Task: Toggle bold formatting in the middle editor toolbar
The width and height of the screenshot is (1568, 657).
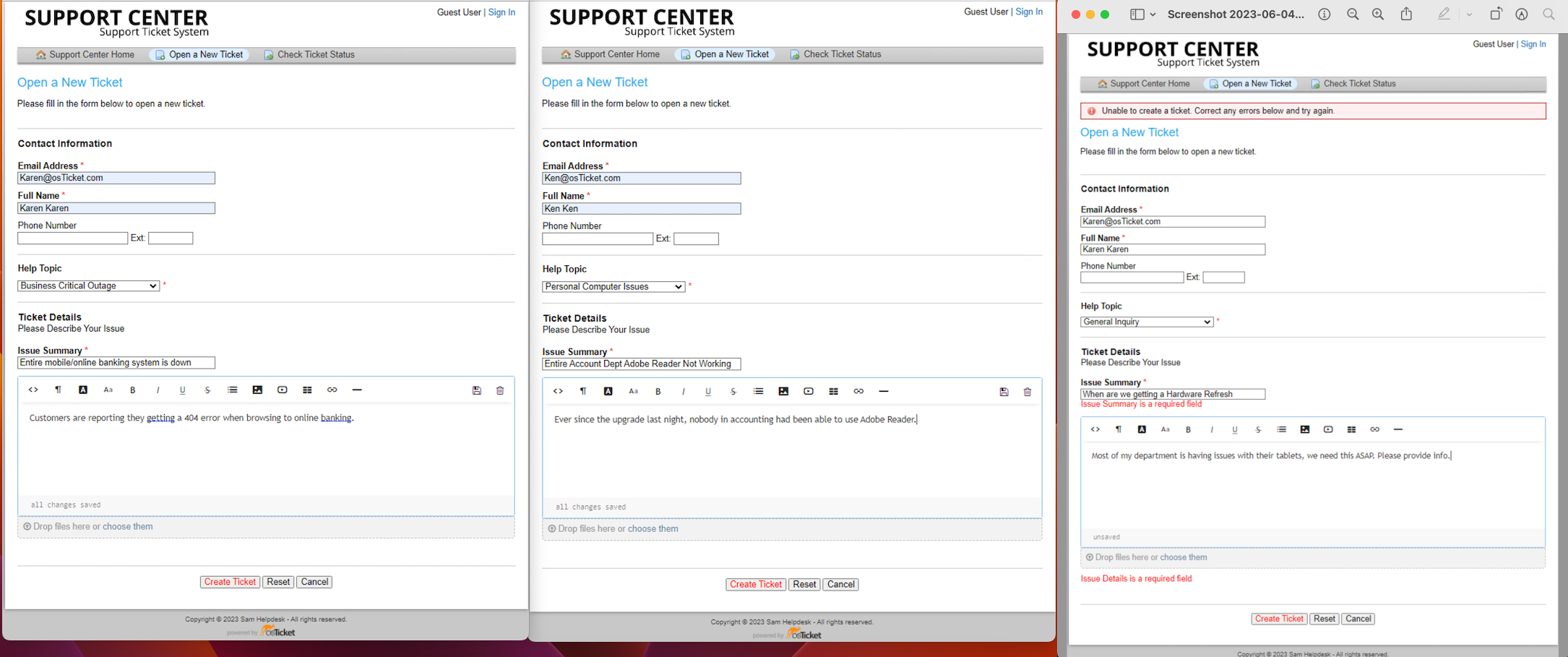Action: [658, 391]
